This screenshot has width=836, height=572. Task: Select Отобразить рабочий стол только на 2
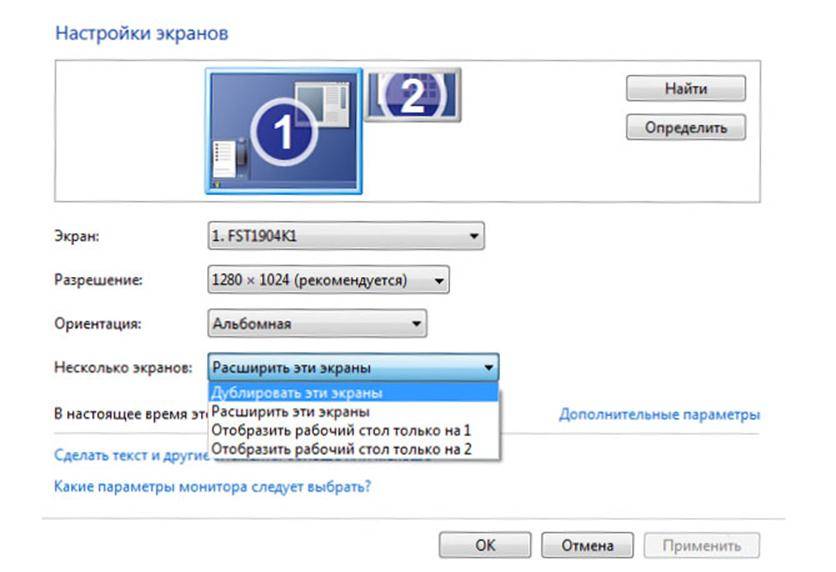[x=341, y=450]
